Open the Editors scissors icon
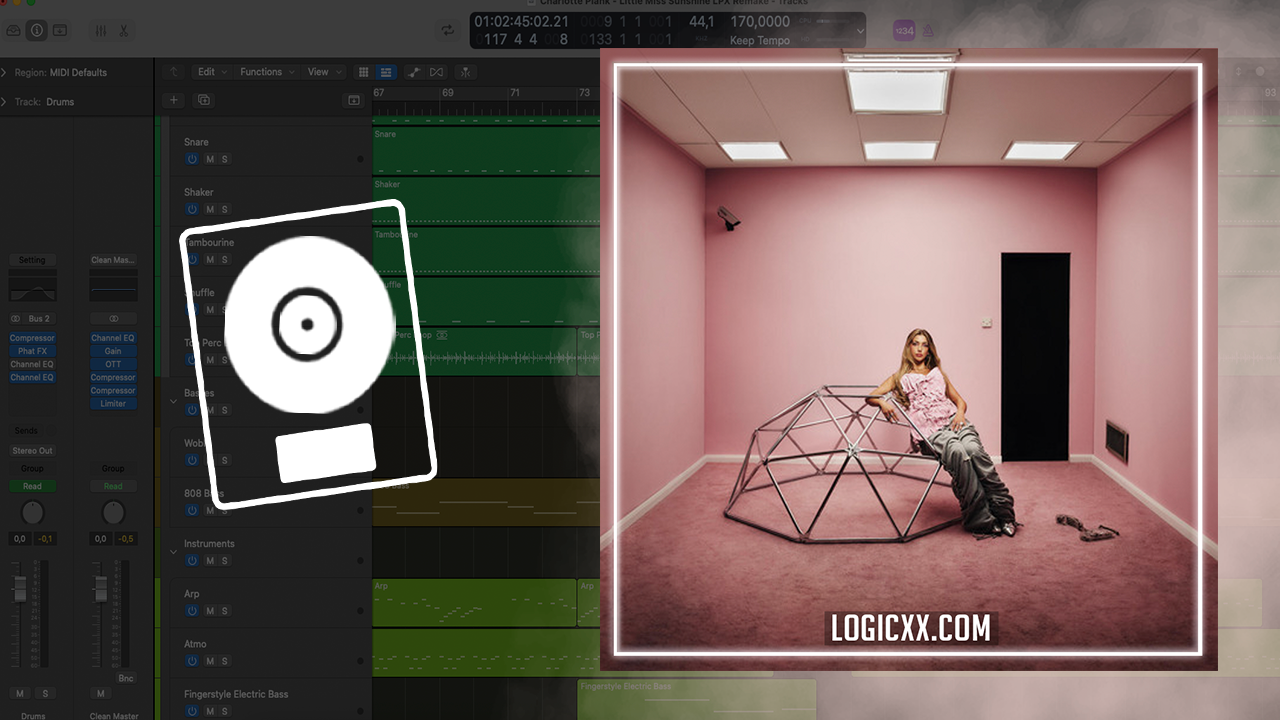 coord(123,31)
